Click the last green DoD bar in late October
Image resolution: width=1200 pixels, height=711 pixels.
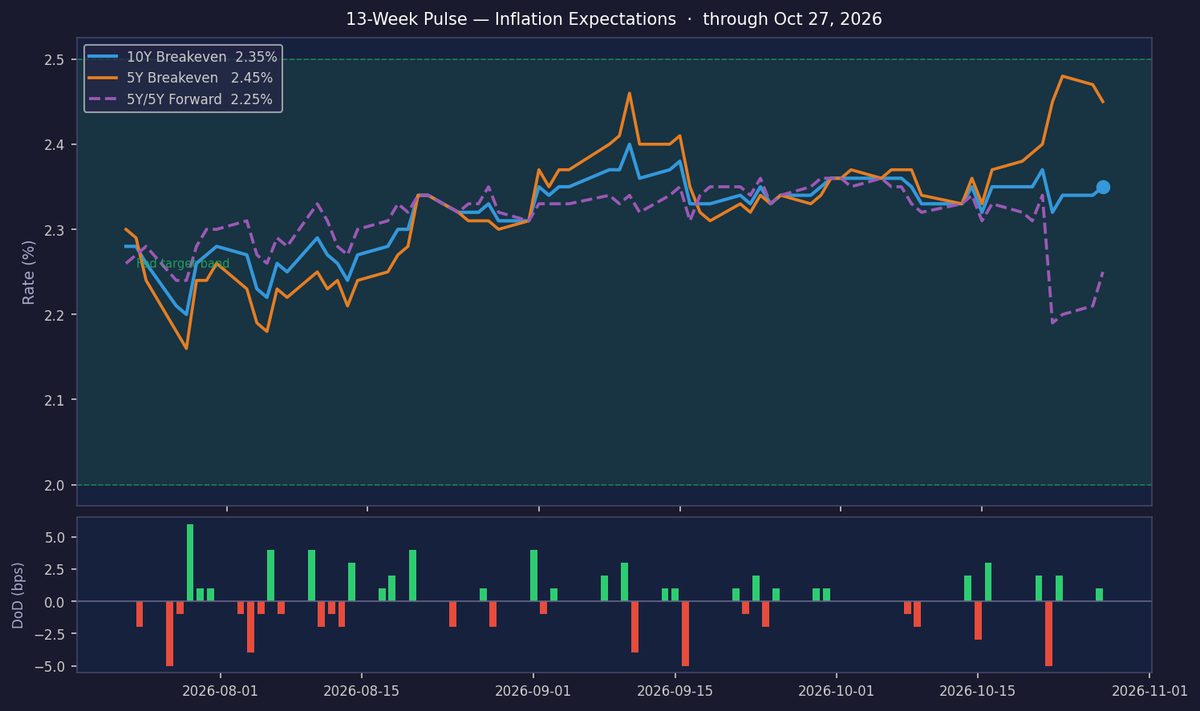(x=1099, y=595)
